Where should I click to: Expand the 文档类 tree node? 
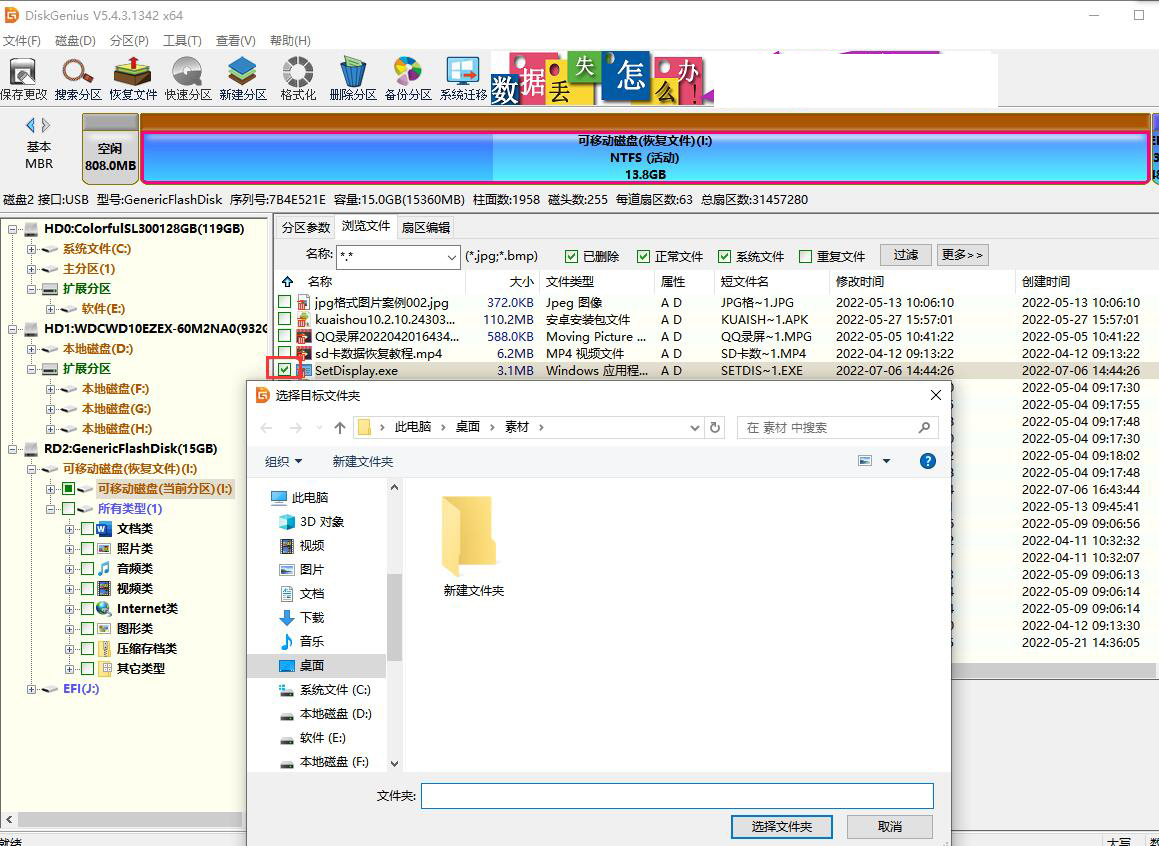[70, 529]
